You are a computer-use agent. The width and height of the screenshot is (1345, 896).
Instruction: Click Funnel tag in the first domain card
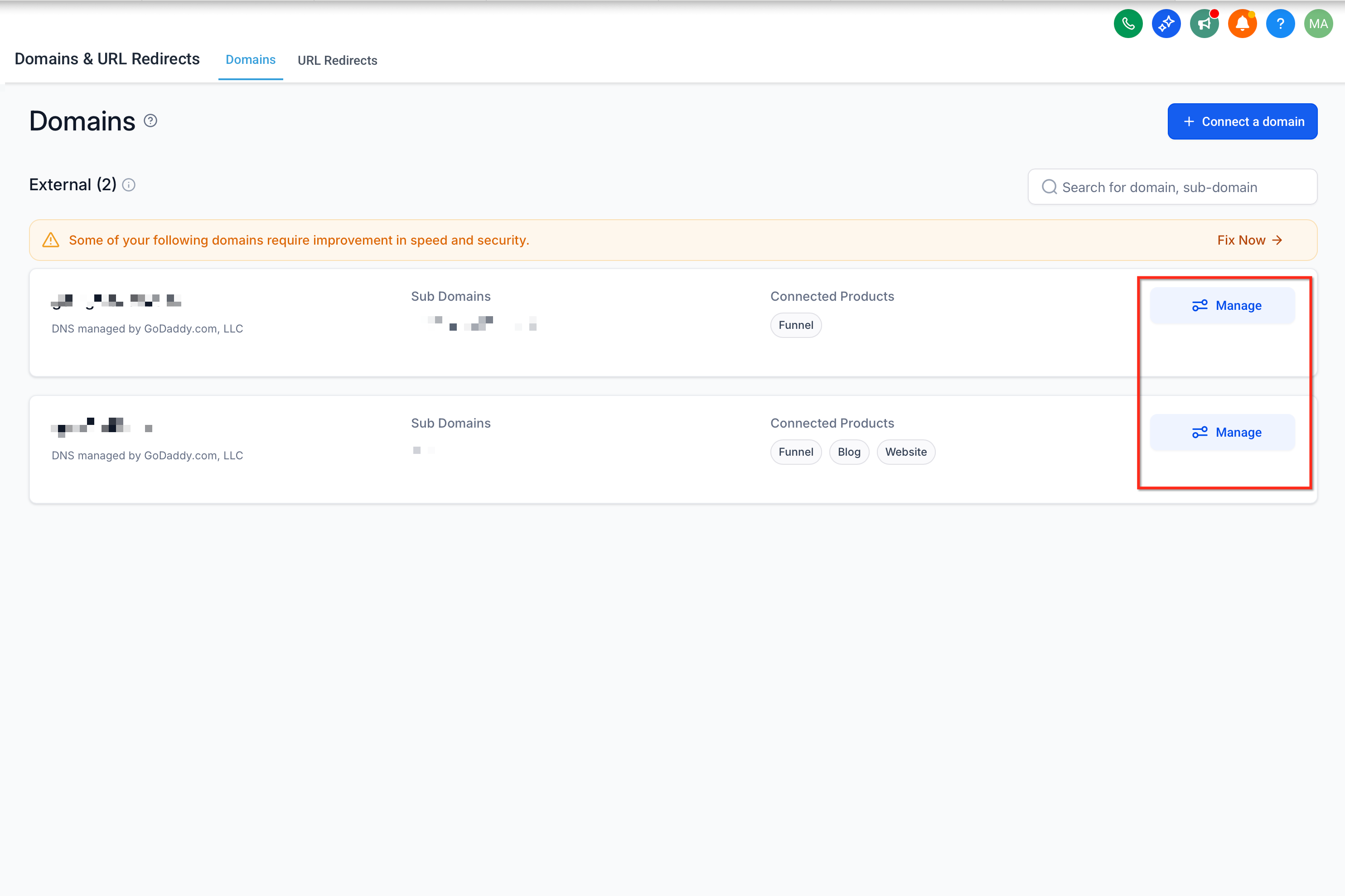point(796,325)
